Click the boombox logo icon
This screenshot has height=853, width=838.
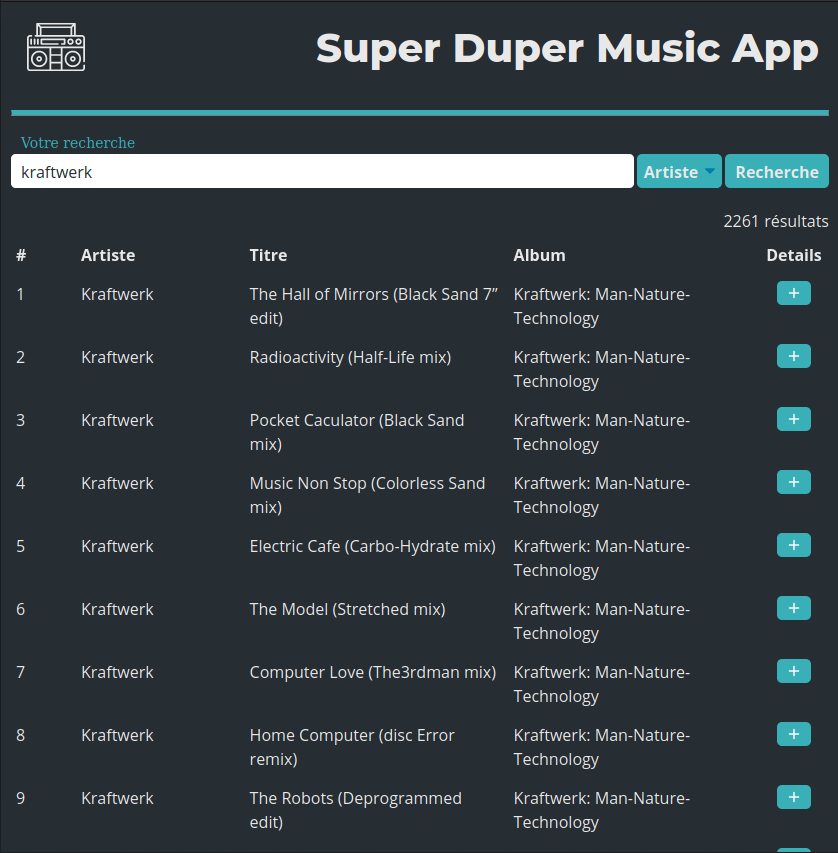[x=56, y=45]
